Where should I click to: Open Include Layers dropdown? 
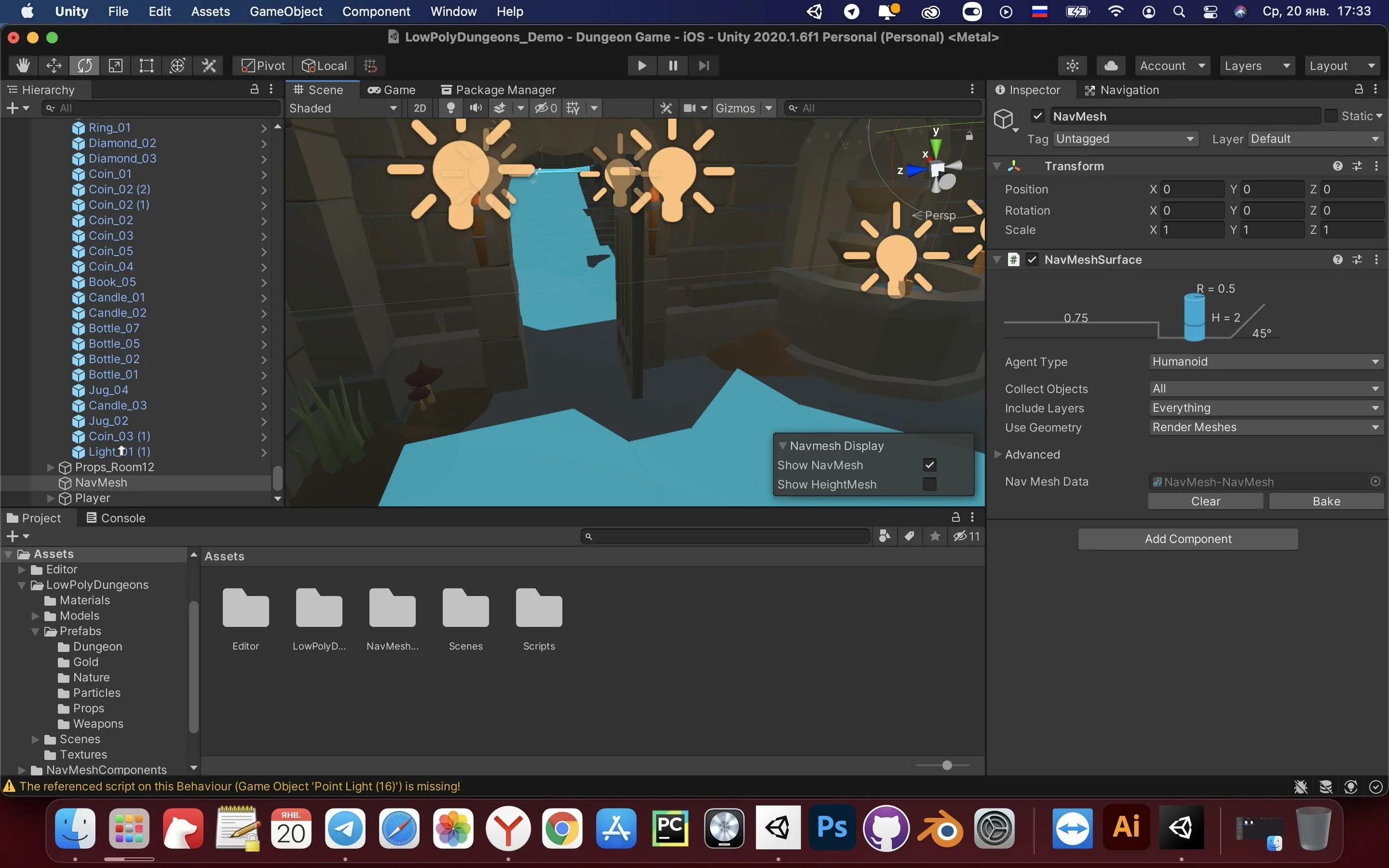point(1266,408)
